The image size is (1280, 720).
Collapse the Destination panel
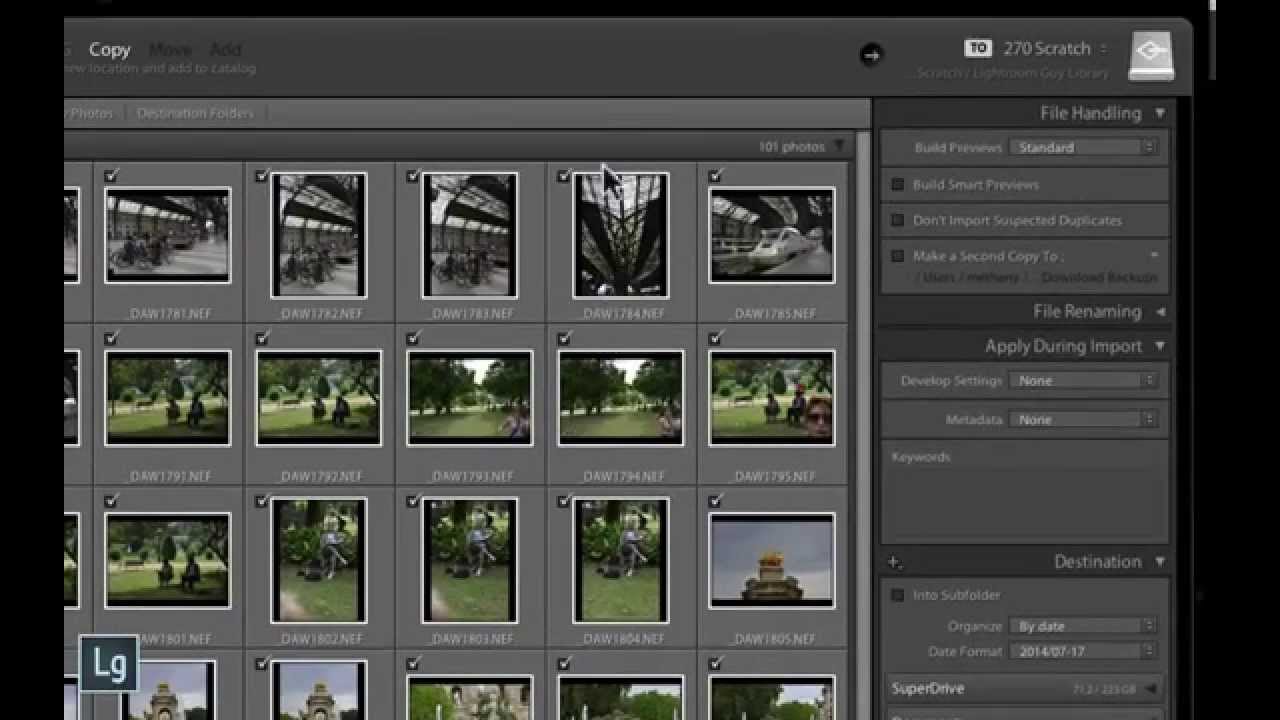point(1160,562)
